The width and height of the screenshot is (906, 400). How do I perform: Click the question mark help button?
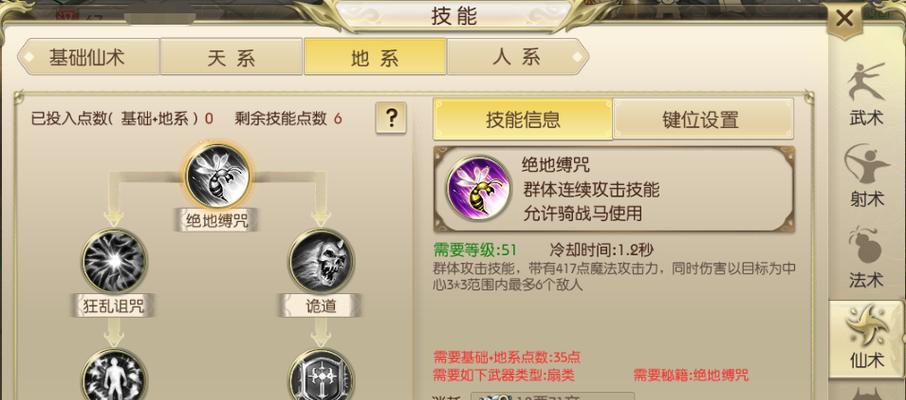coord(391,118)
